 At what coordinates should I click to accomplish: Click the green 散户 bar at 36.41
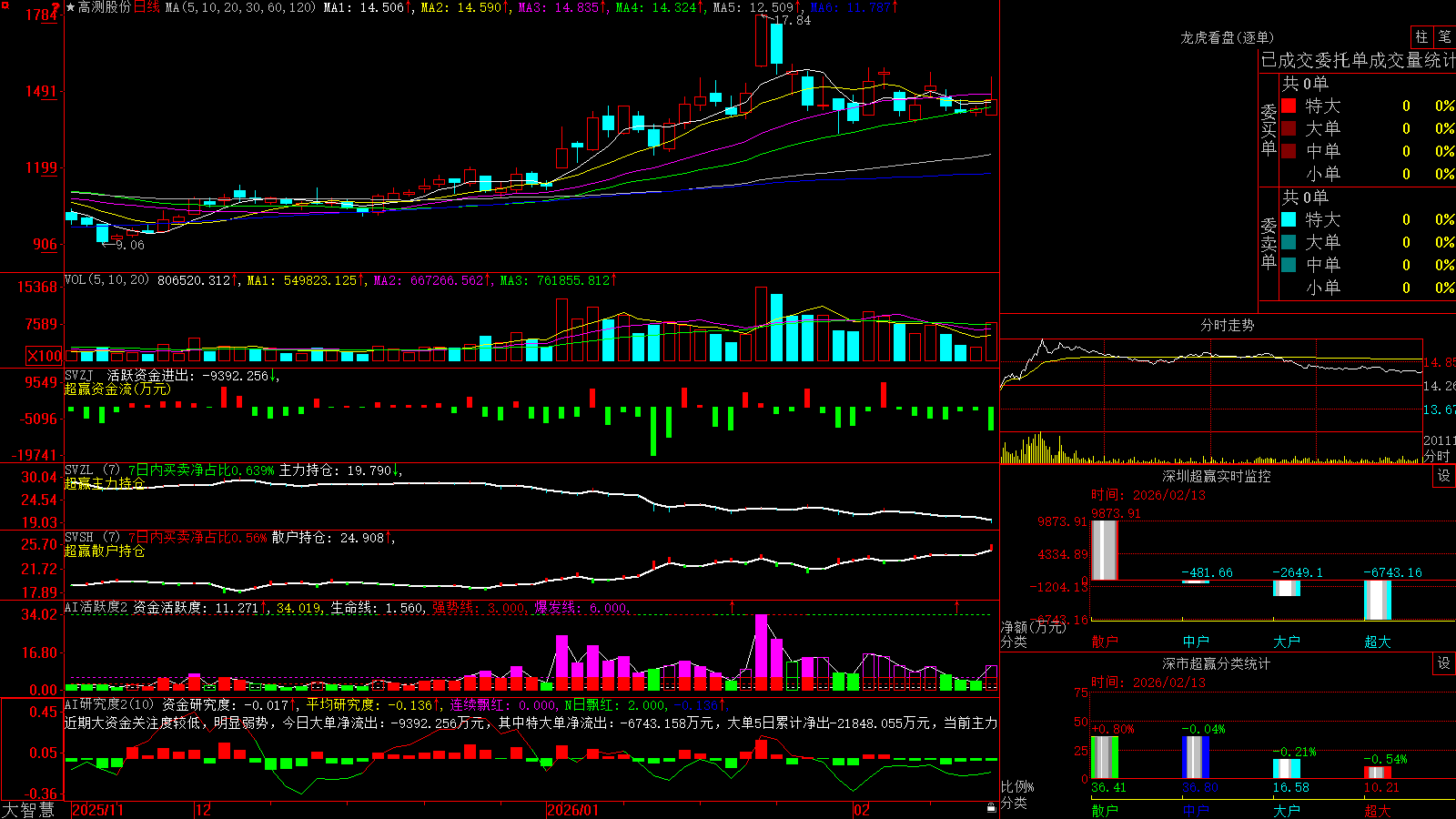point(1105,757)
